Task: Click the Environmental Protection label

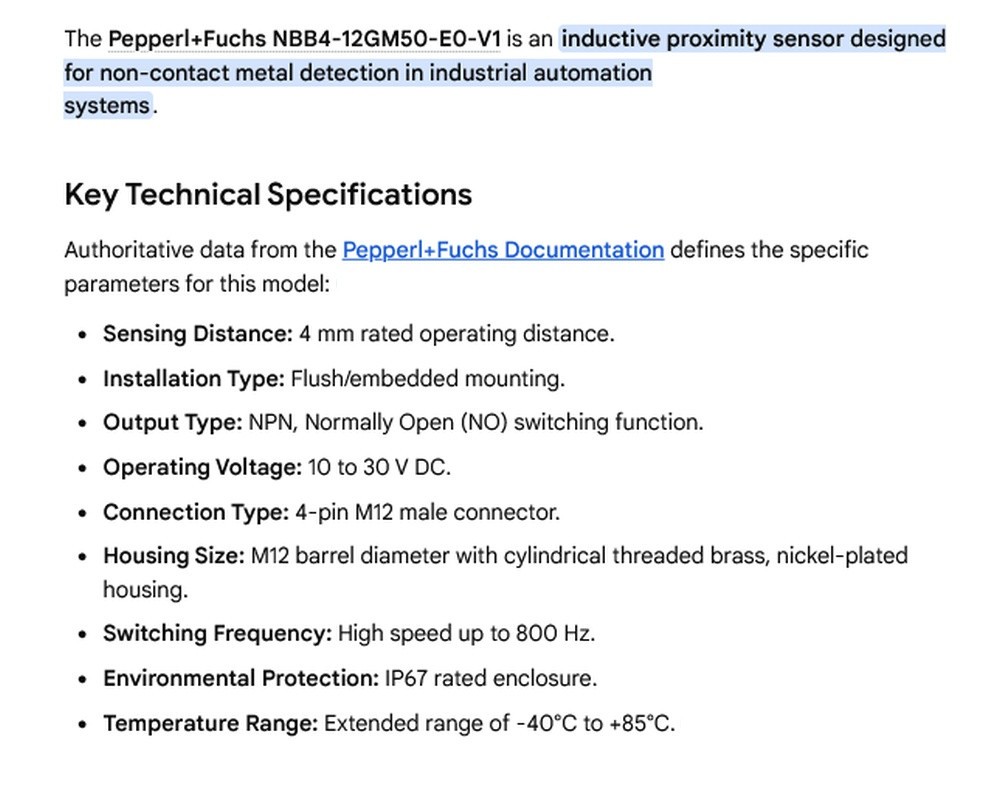Action: tap(241, 678)
